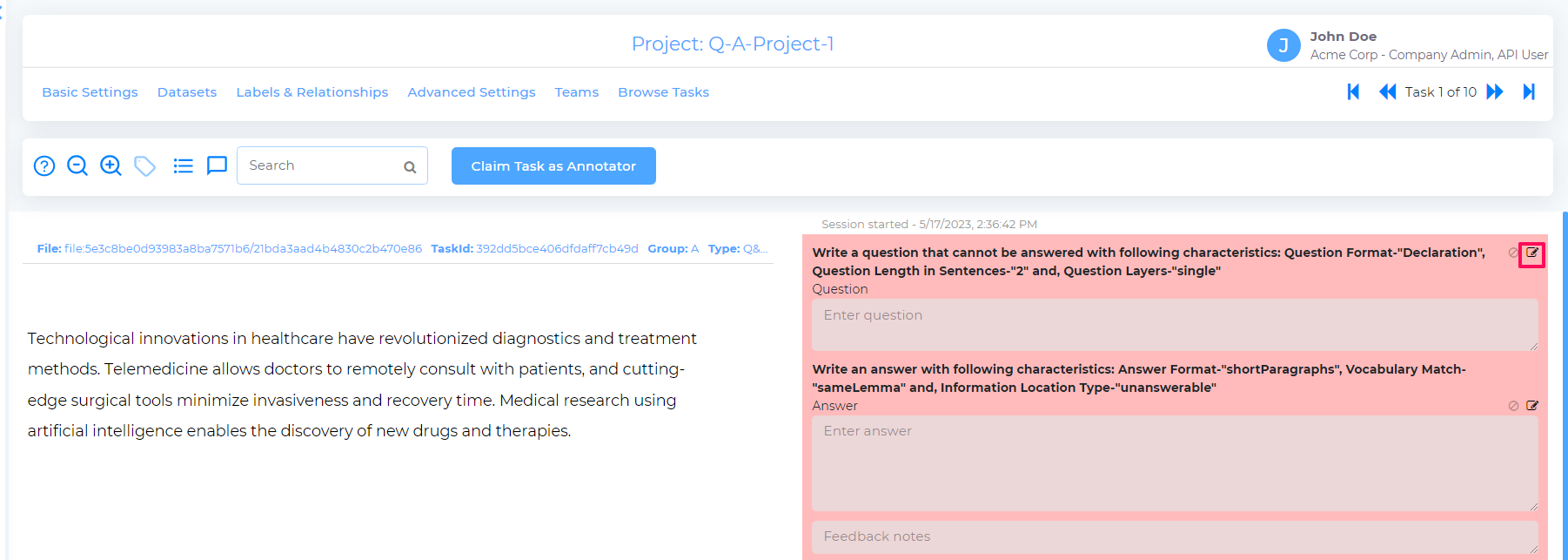This screenshot has height=560, width=1568.
Task: Go to the next task
Action: (1495, 91)
